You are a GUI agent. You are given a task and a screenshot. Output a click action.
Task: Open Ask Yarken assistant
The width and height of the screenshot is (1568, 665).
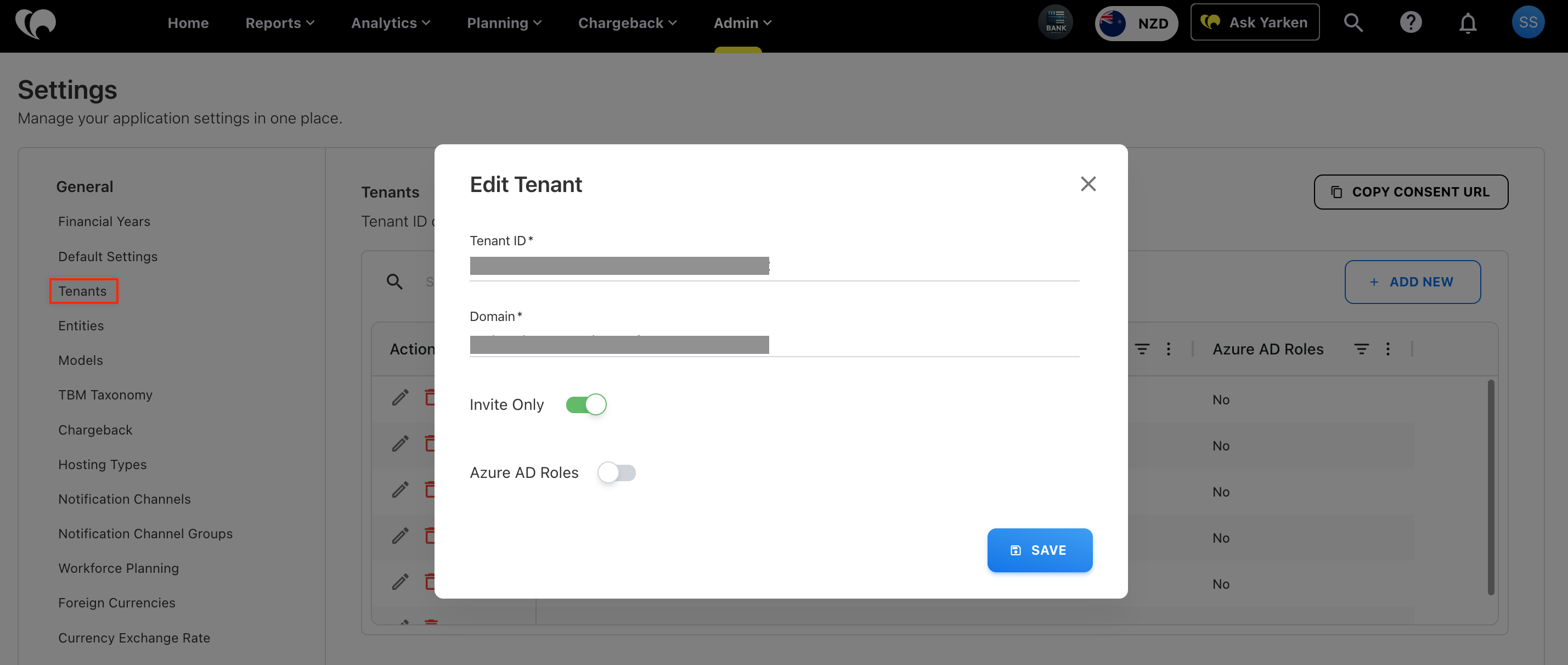(x=1255, y=22)
